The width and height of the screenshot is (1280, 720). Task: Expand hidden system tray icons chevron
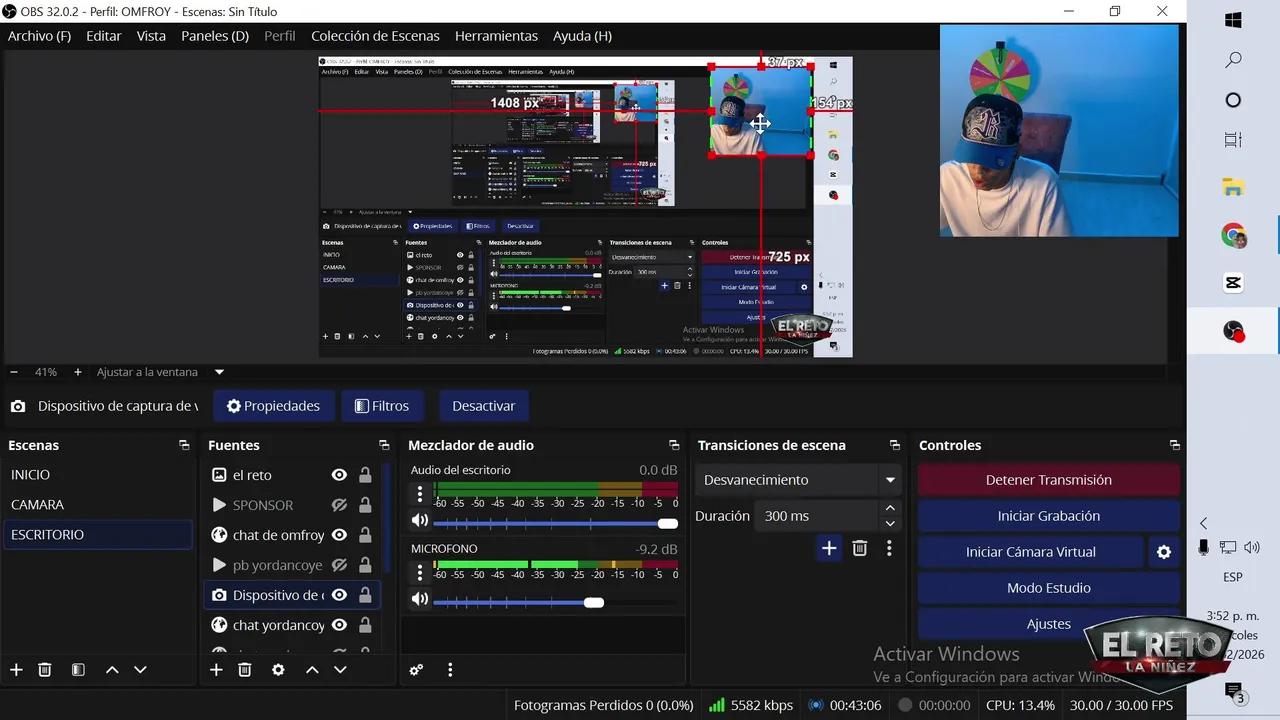(1204, 523)
